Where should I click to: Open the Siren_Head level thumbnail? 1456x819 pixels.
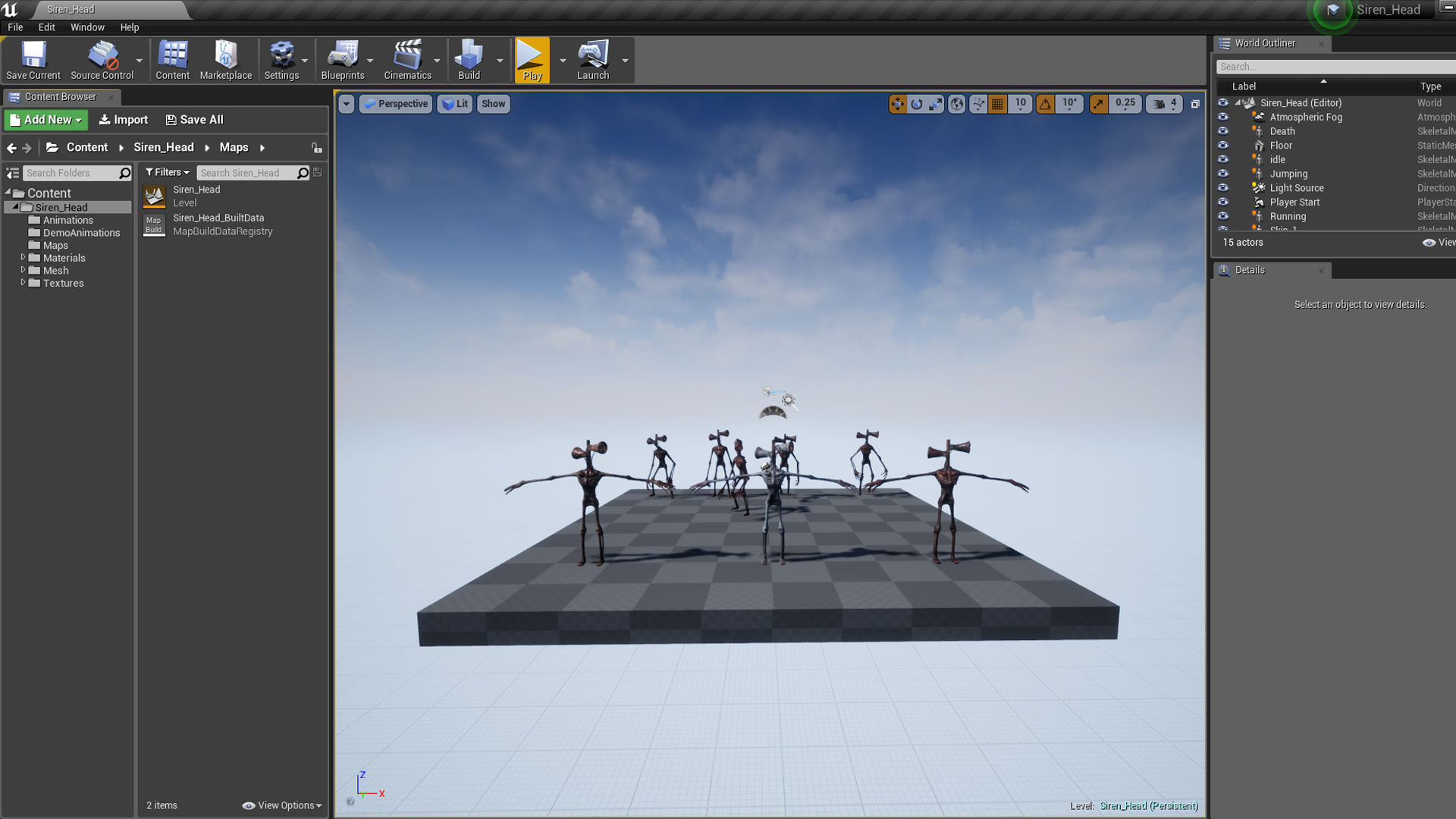click(x=154, y=196)
